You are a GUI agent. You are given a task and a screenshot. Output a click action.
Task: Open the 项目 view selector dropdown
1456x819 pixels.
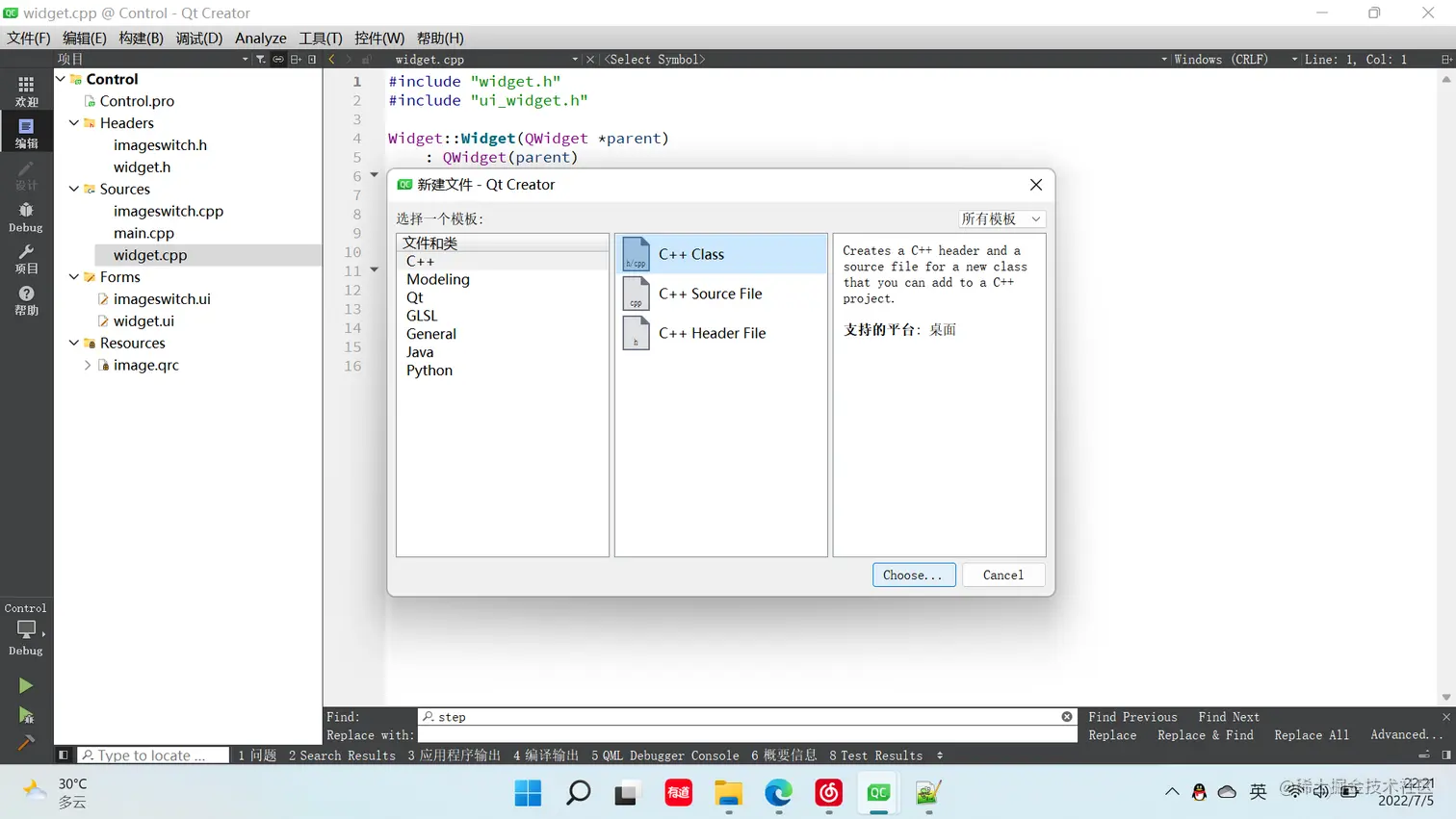(152, 60)
